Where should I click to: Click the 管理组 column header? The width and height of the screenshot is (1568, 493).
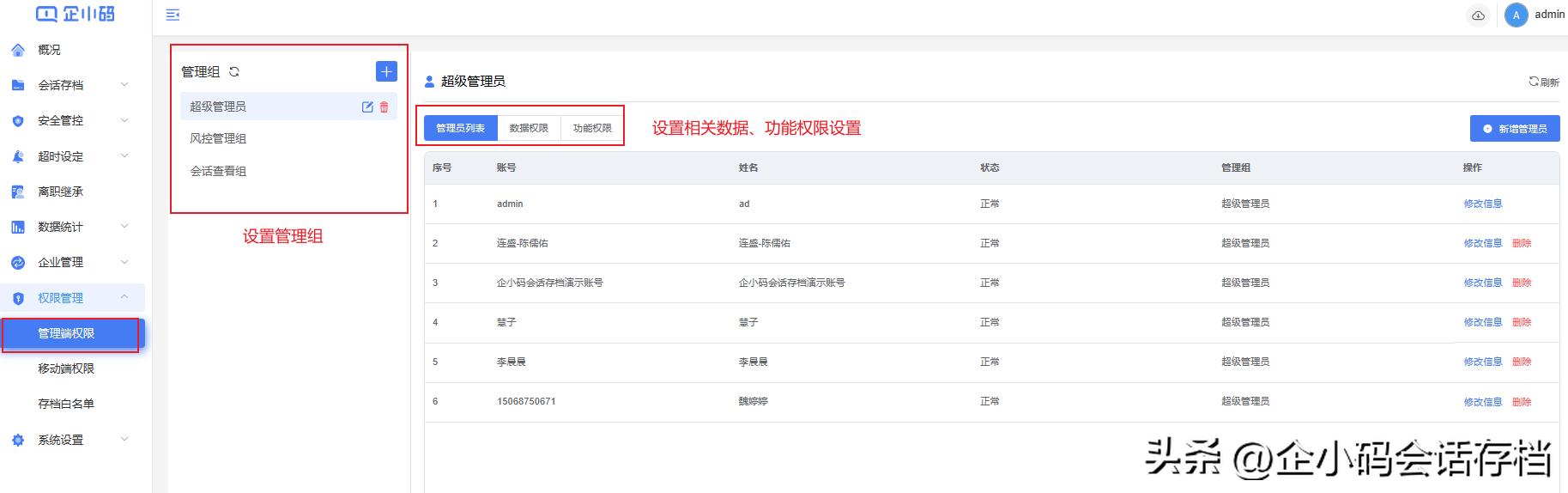click(x=1236, y=167)
